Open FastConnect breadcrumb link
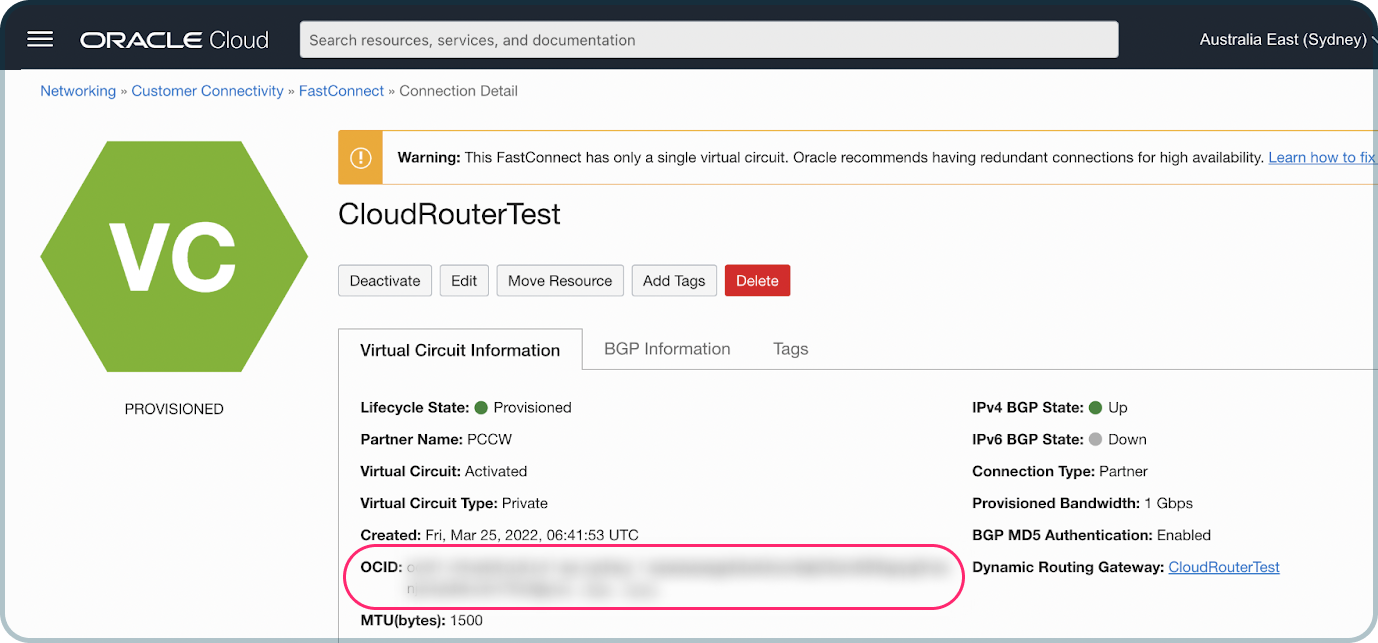The image size is (1378, 643). click(x=341, y=91)
